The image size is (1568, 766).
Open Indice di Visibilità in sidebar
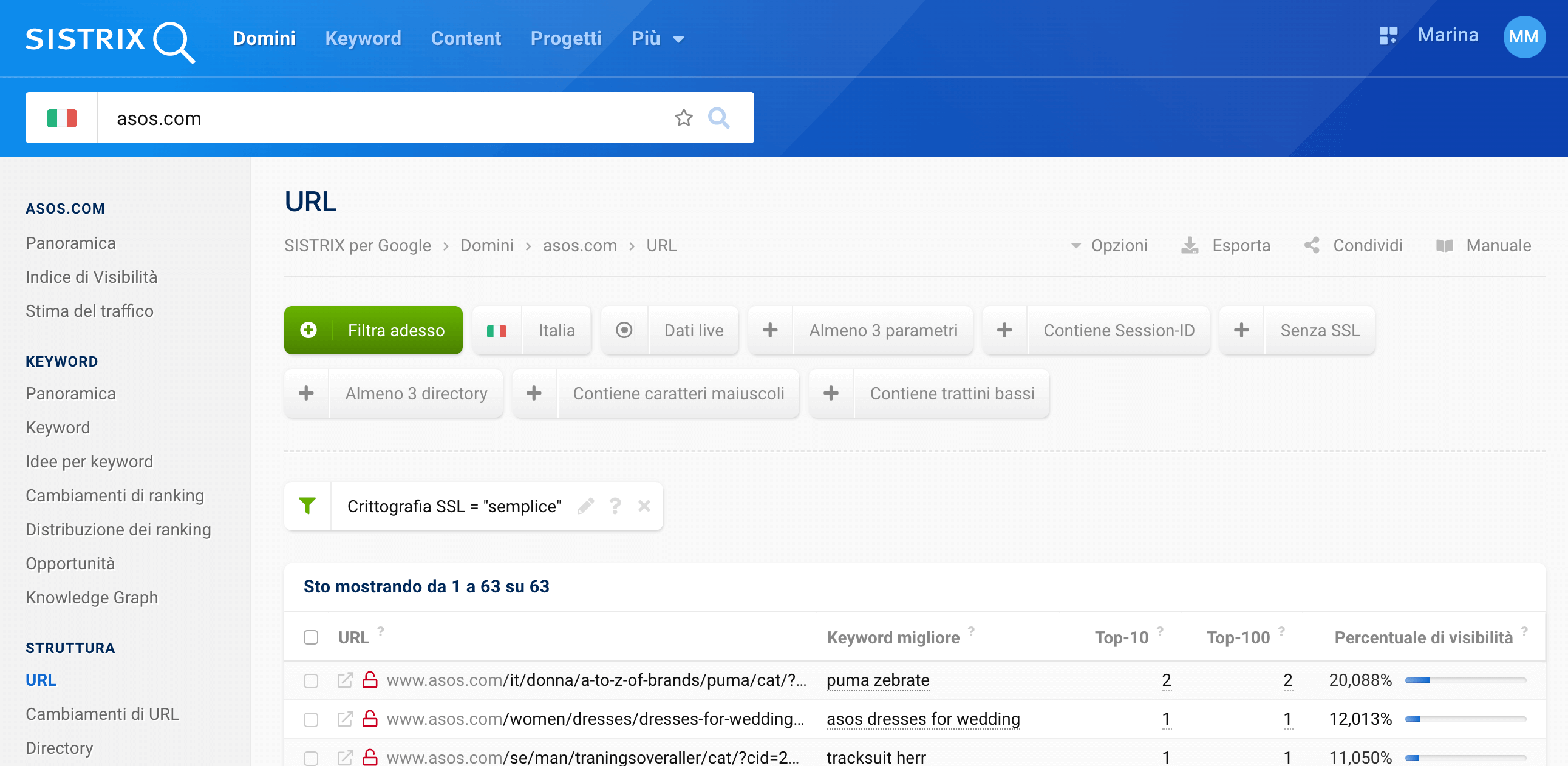pos(91,277)
